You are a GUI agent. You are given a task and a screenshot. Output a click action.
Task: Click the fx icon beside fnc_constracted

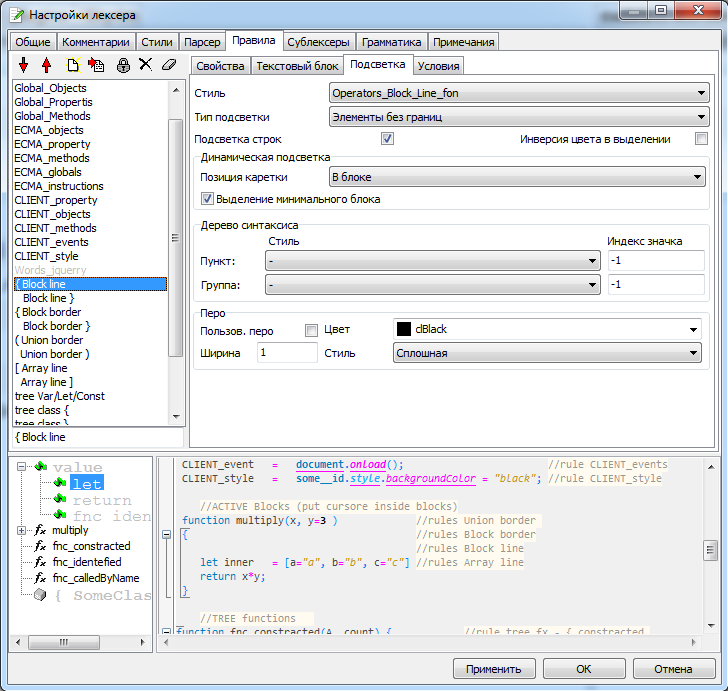point(40,546)
